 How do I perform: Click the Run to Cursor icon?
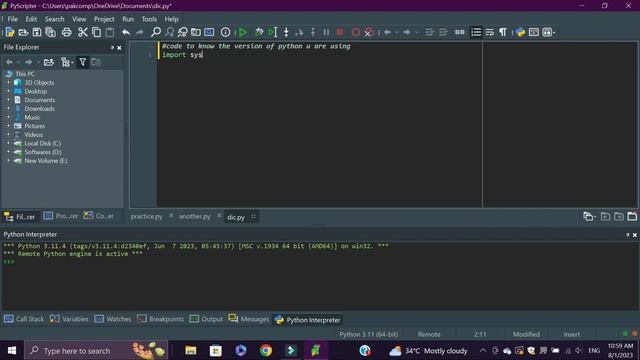(273, 32)
